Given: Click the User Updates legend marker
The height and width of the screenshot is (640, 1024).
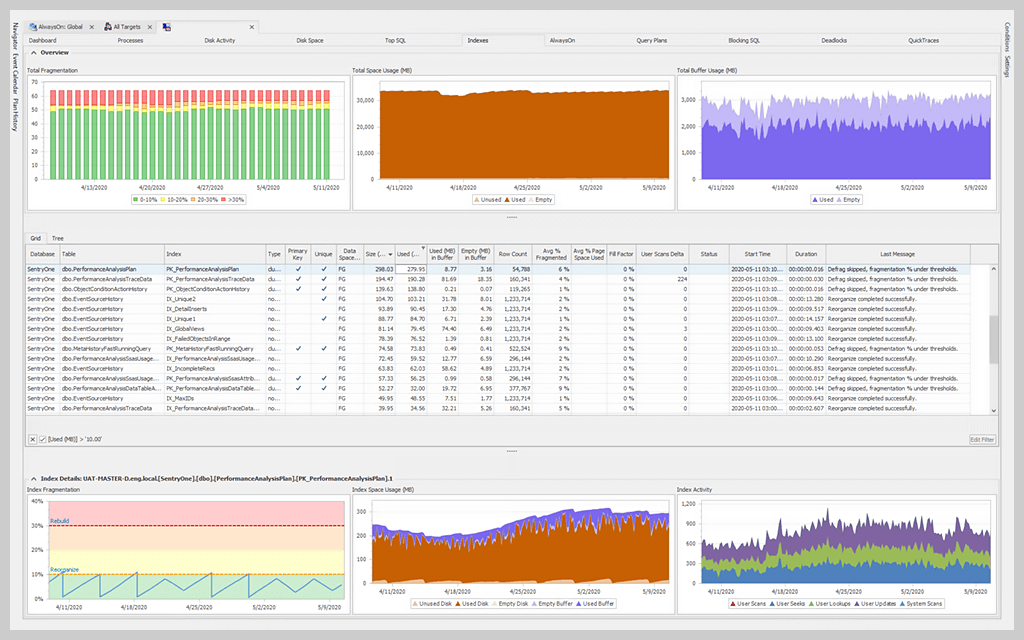Looking at the screenshot, I should click(x=858, y=603).
